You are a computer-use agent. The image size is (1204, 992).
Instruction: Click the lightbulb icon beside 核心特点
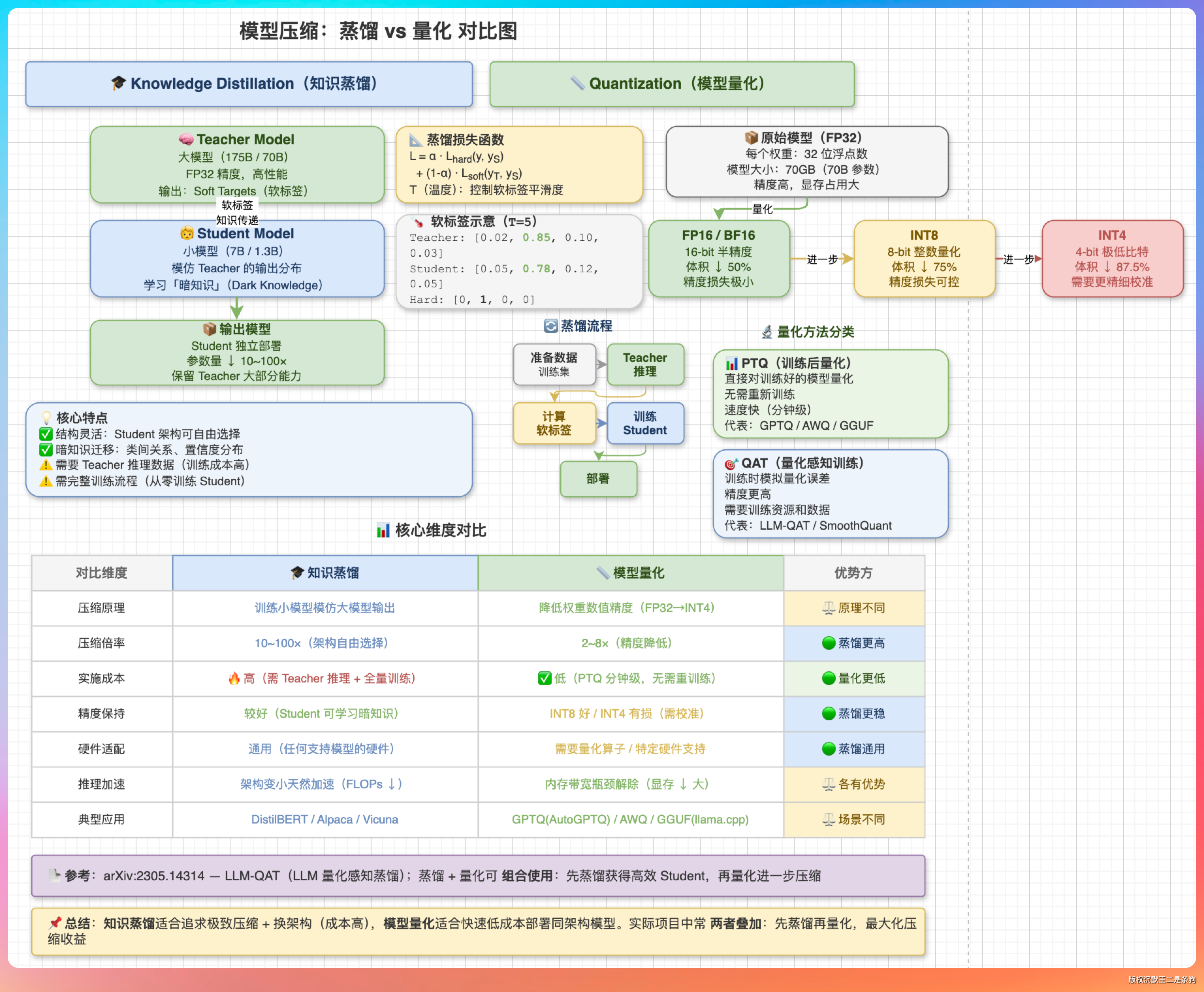coord(46,418)
